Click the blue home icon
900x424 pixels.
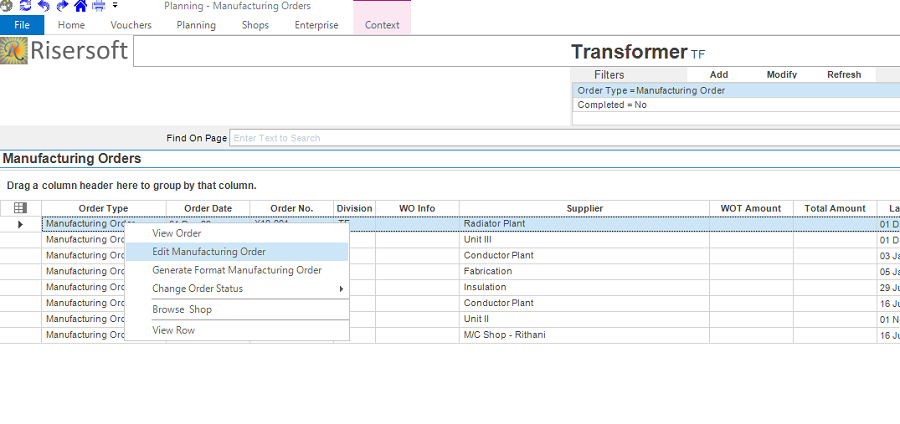[x=80, y=6]
